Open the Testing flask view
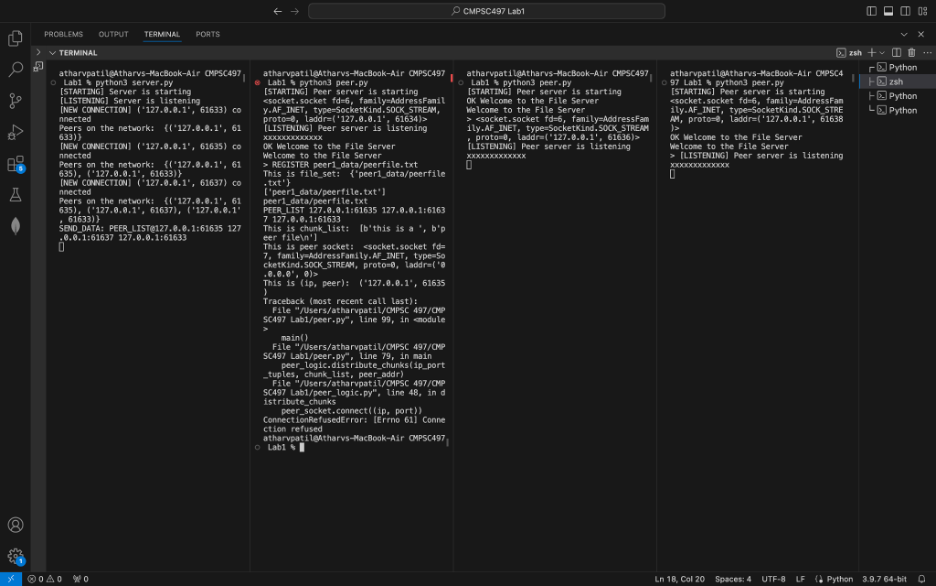The image size is (936, 586). pyautogui.click(x=15, y=195)
